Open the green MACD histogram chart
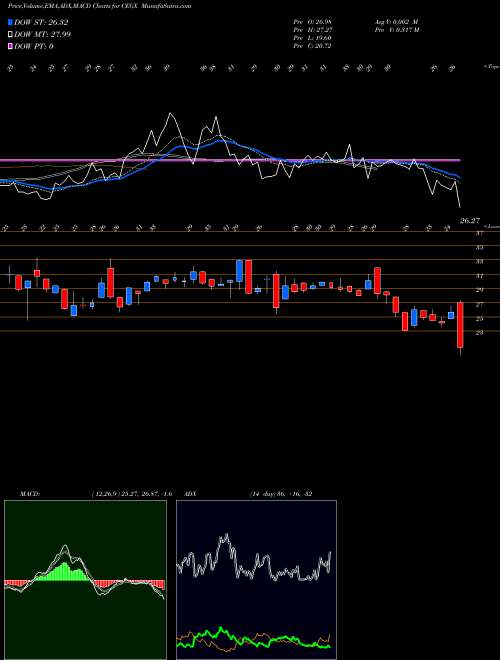The image size is (500, 660). tap(85, 580)
